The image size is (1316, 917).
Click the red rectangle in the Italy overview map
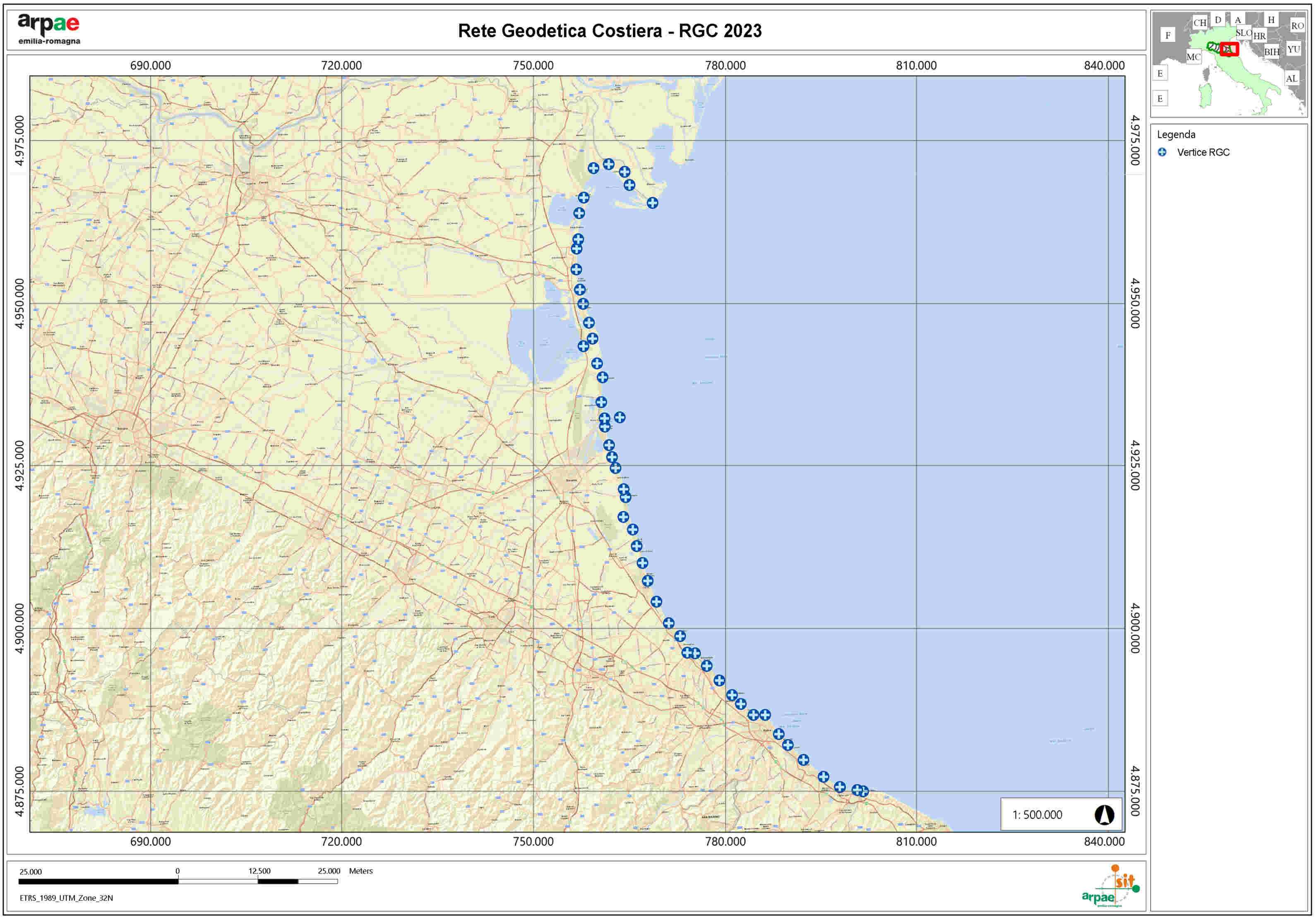pos(1228,49)
